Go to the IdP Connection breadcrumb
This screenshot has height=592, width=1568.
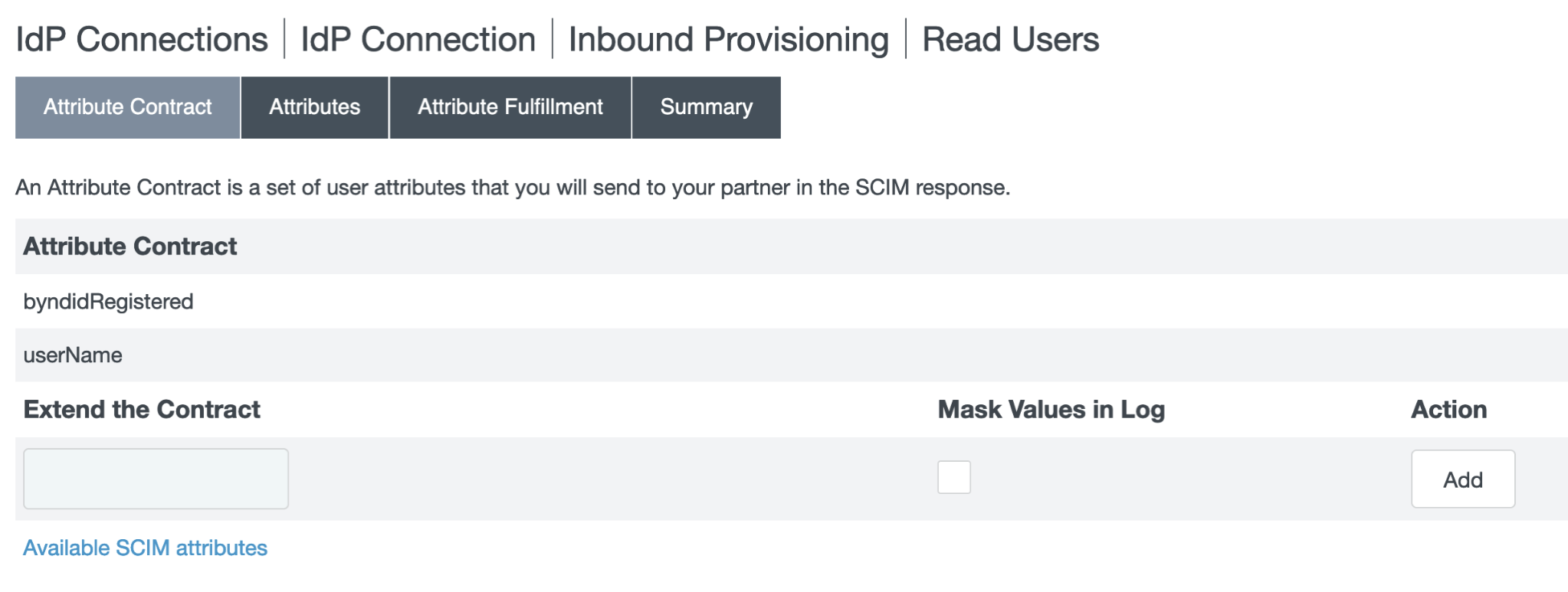(x=418, y=40)
